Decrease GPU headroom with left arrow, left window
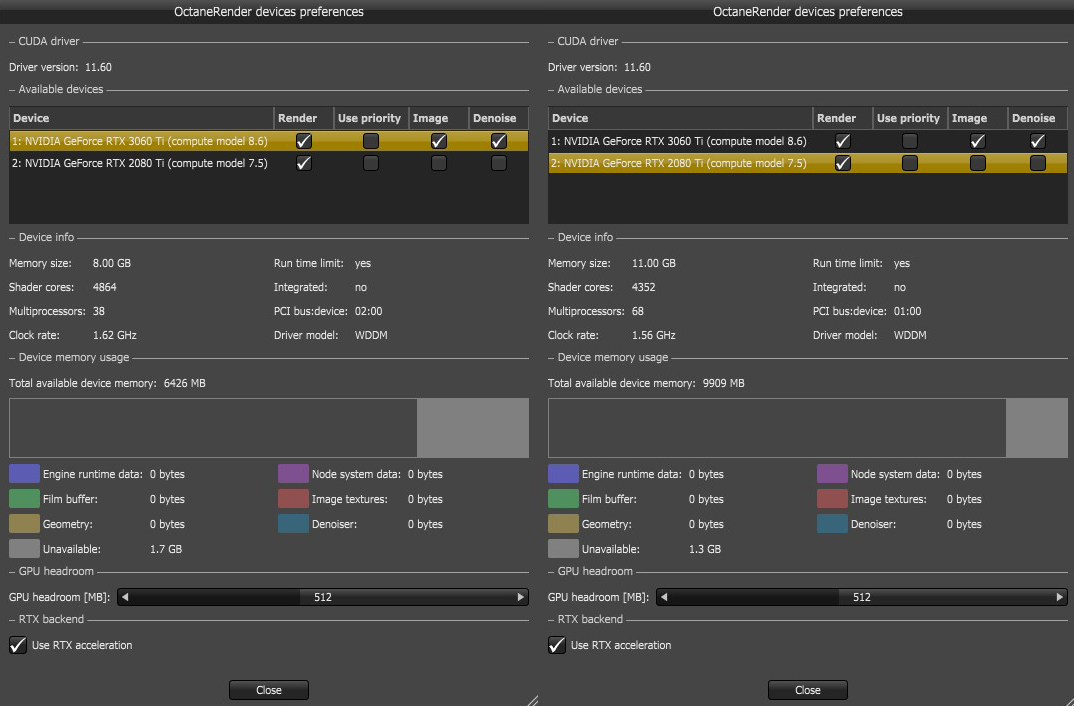The width and height of the screenshot is (1074, 706). (x=125, y=597)
